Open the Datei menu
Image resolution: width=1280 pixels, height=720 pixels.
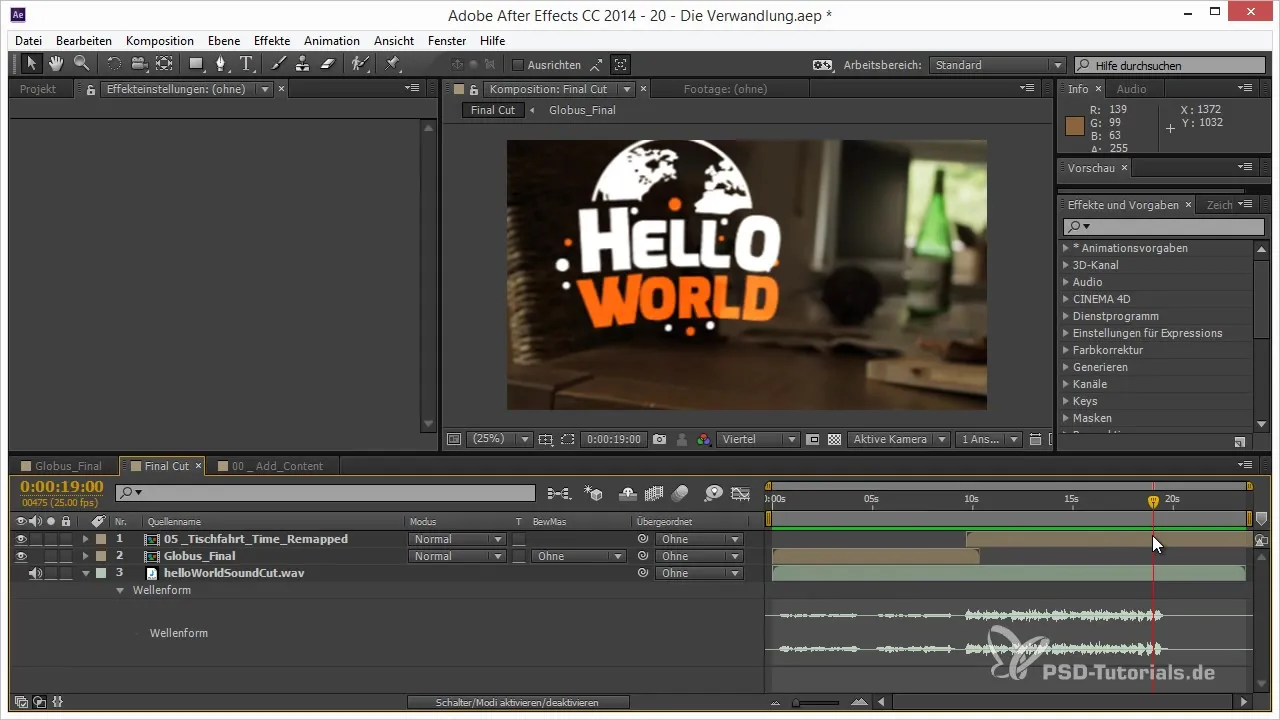click(x=29, y=41)
